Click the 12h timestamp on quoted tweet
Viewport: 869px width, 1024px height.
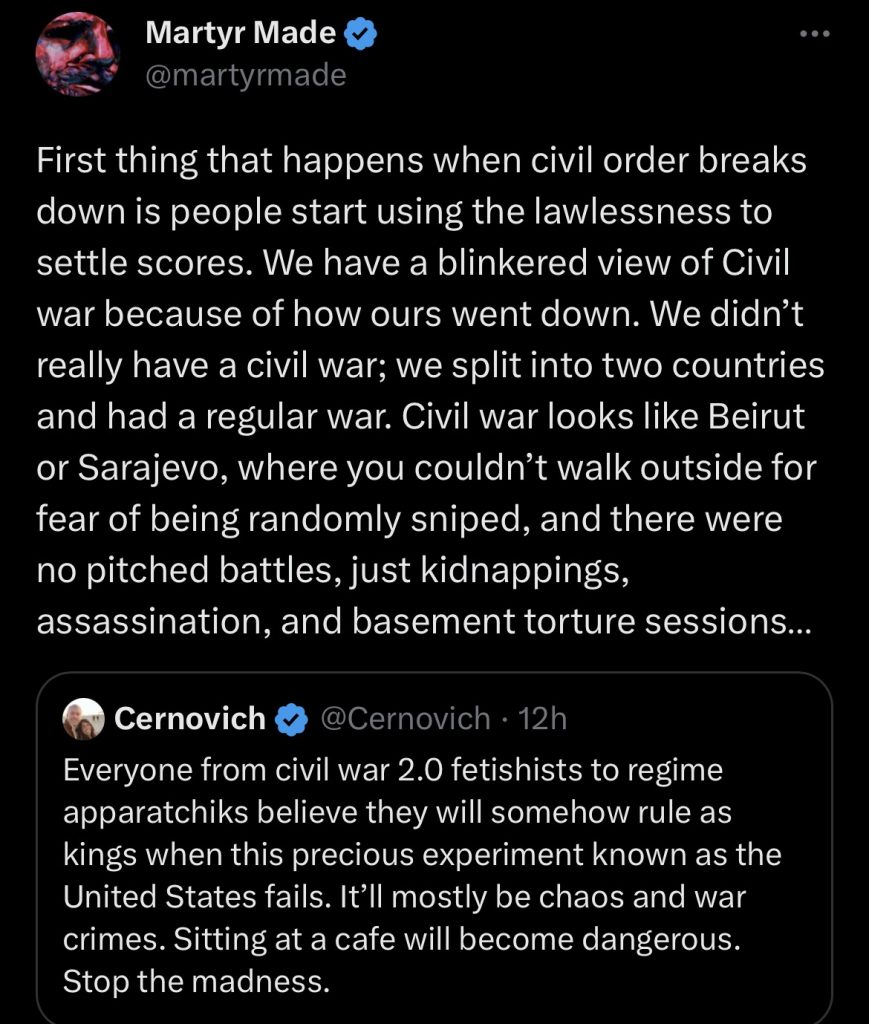point(543,718)
